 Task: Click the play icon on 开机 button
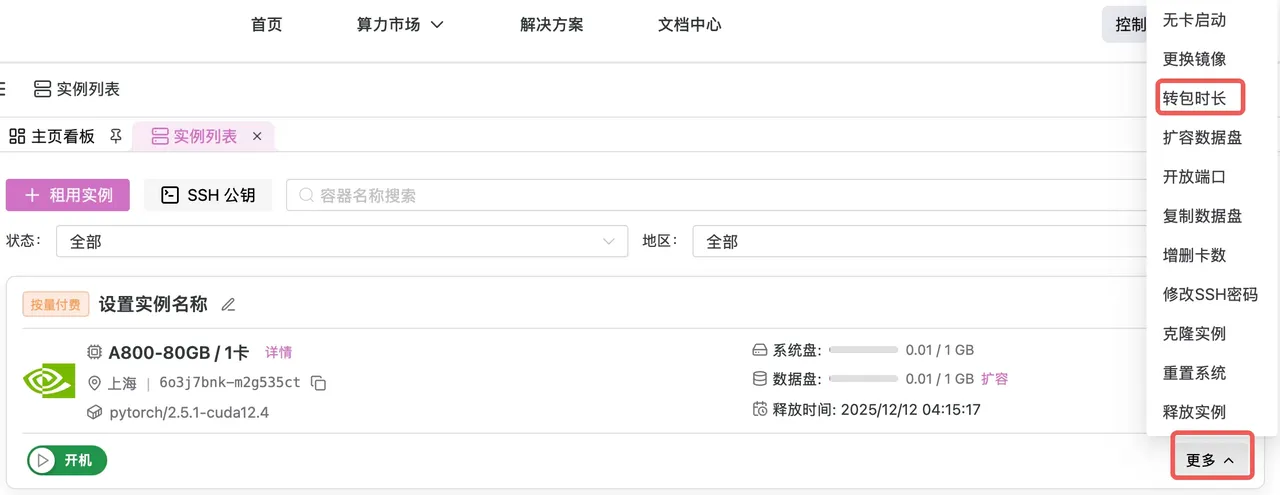[42, 461]
